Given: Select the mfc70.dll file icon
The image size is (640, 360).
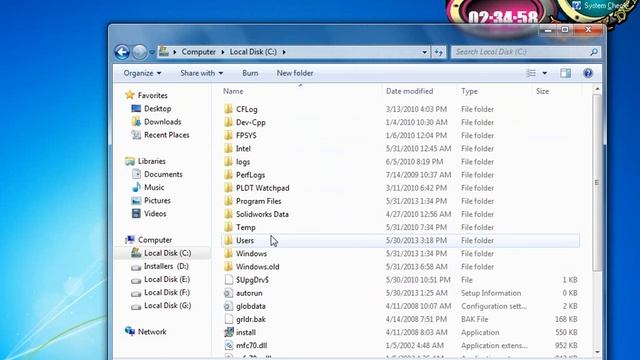Looking at the screenshot, I should (229, 345).
